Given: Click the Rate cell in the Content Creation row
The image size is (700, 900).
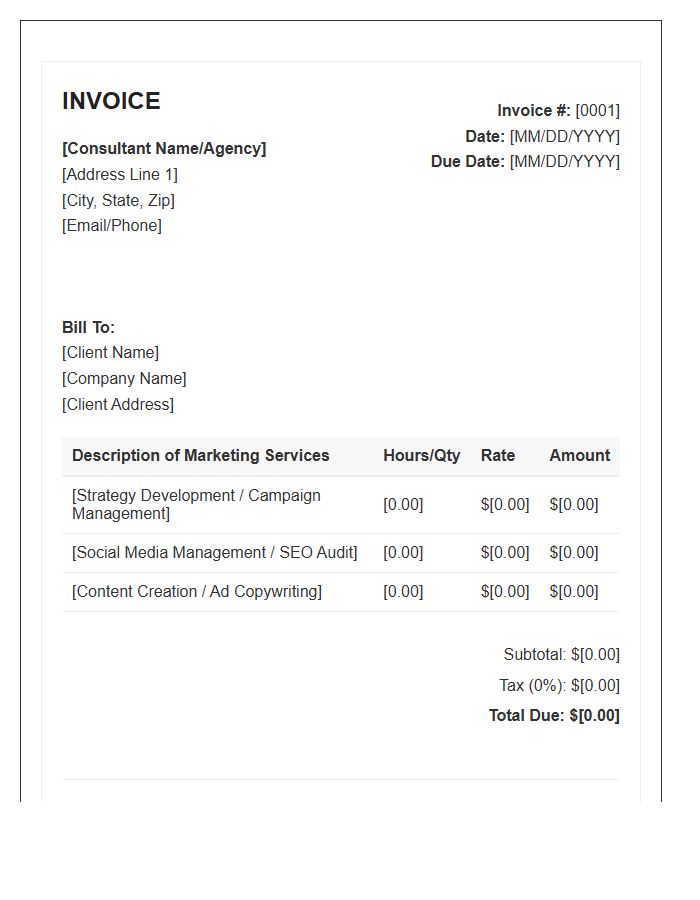Looking at the screenshot, I should 505,592.
